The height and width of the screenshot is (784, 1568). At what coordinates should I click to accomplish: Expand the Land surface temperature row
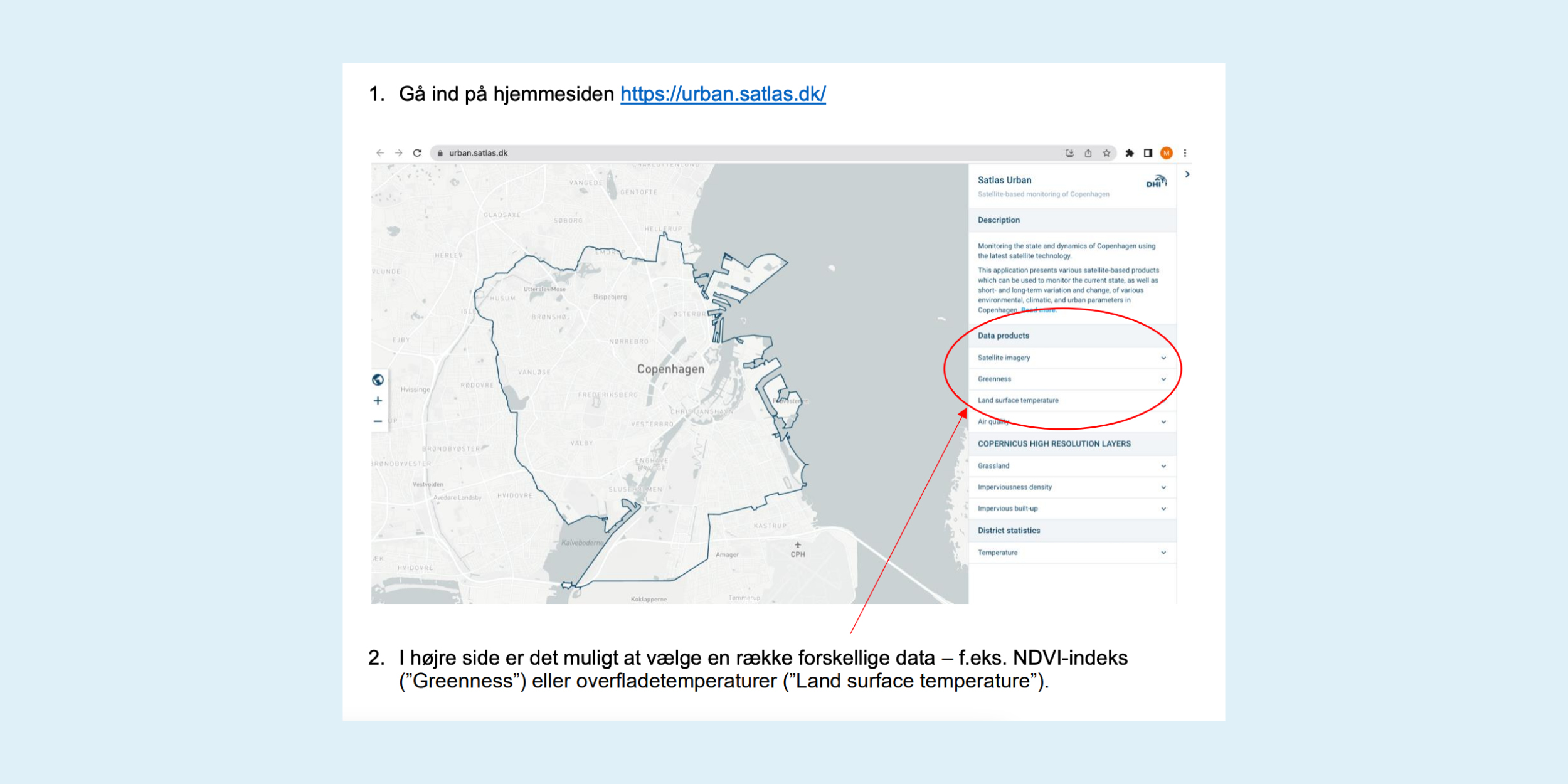click(x=1072, y=400)
